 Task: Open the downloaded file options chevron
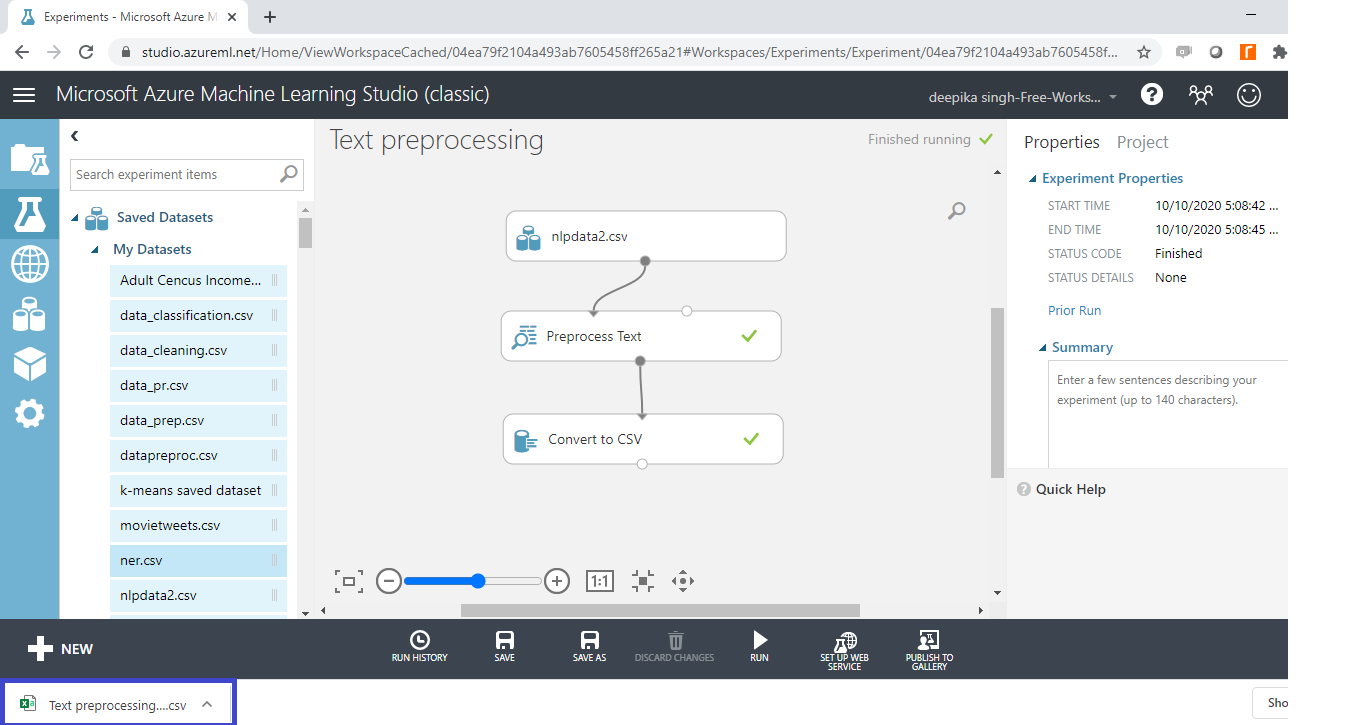[x=207, y=704]
